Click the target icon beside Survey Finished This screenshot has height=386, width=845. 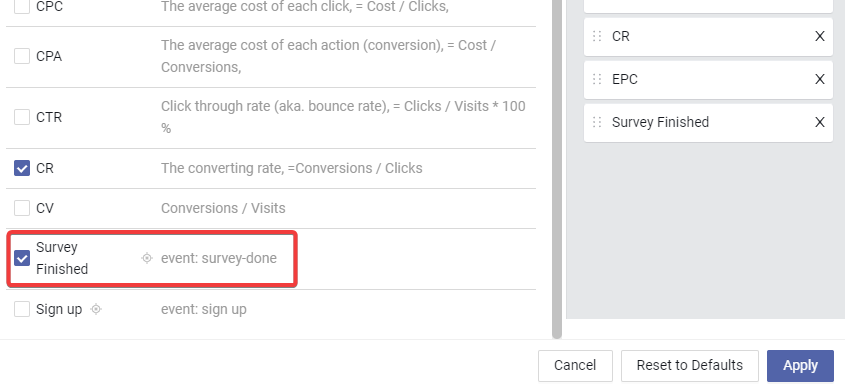[147, 258]
